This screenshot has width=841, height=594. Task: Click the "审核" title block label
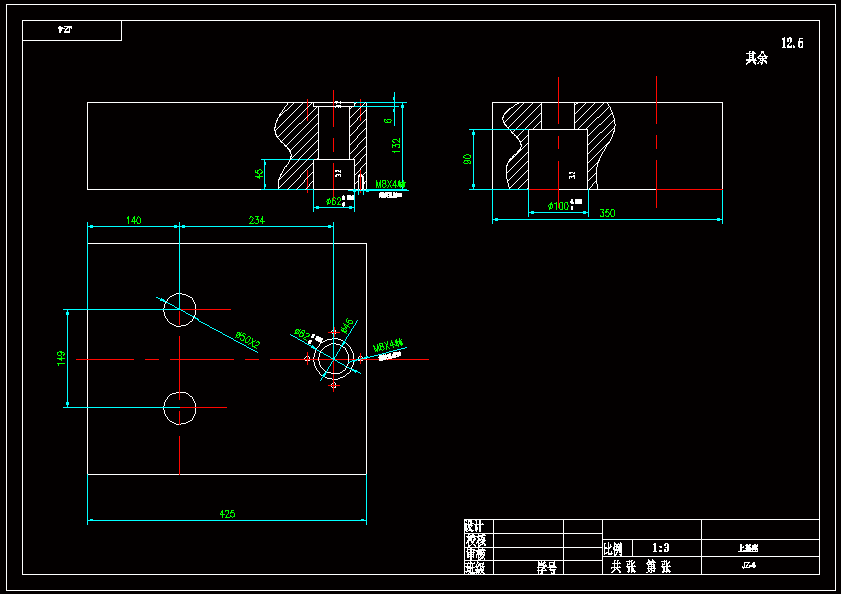point(475,553)
